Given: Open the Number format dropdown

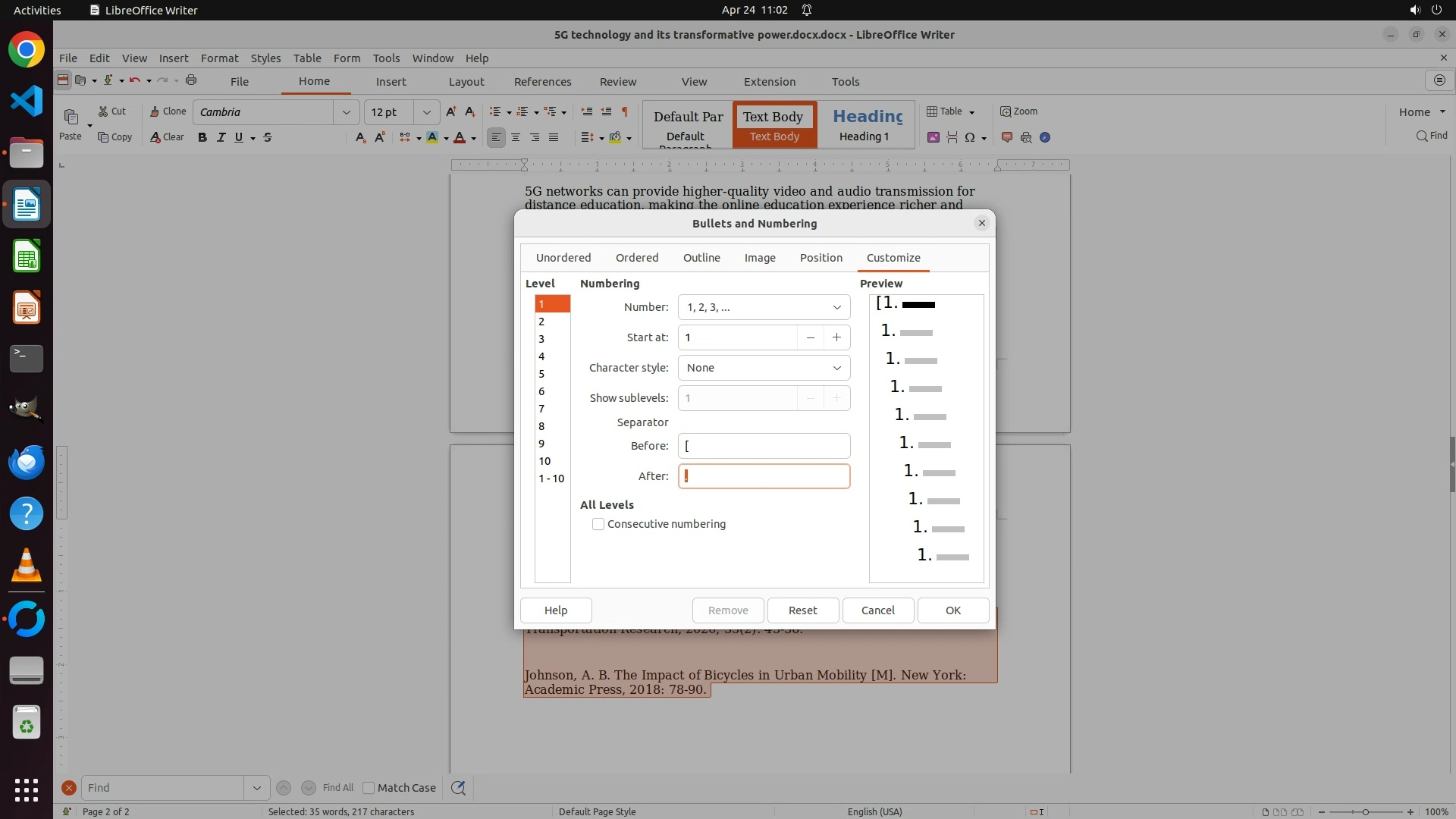Looking at the screenshot, I should pos(764,307).
